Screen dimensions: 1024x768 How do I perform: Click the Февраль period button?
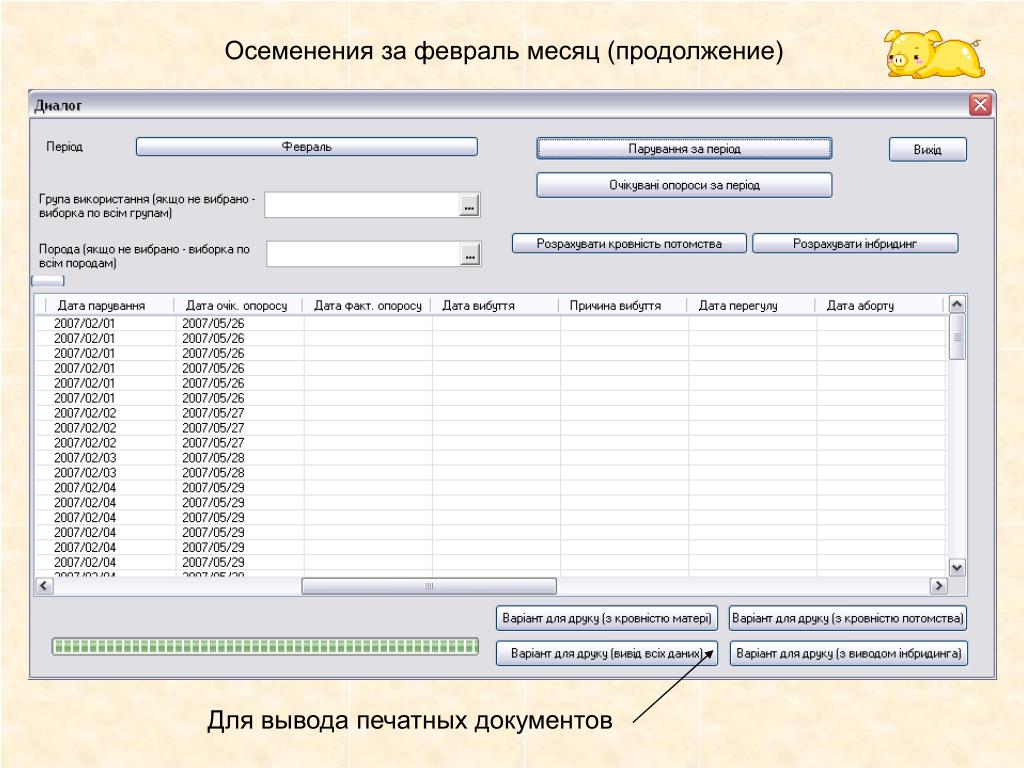pyautogui.click(x=306, y=147)
